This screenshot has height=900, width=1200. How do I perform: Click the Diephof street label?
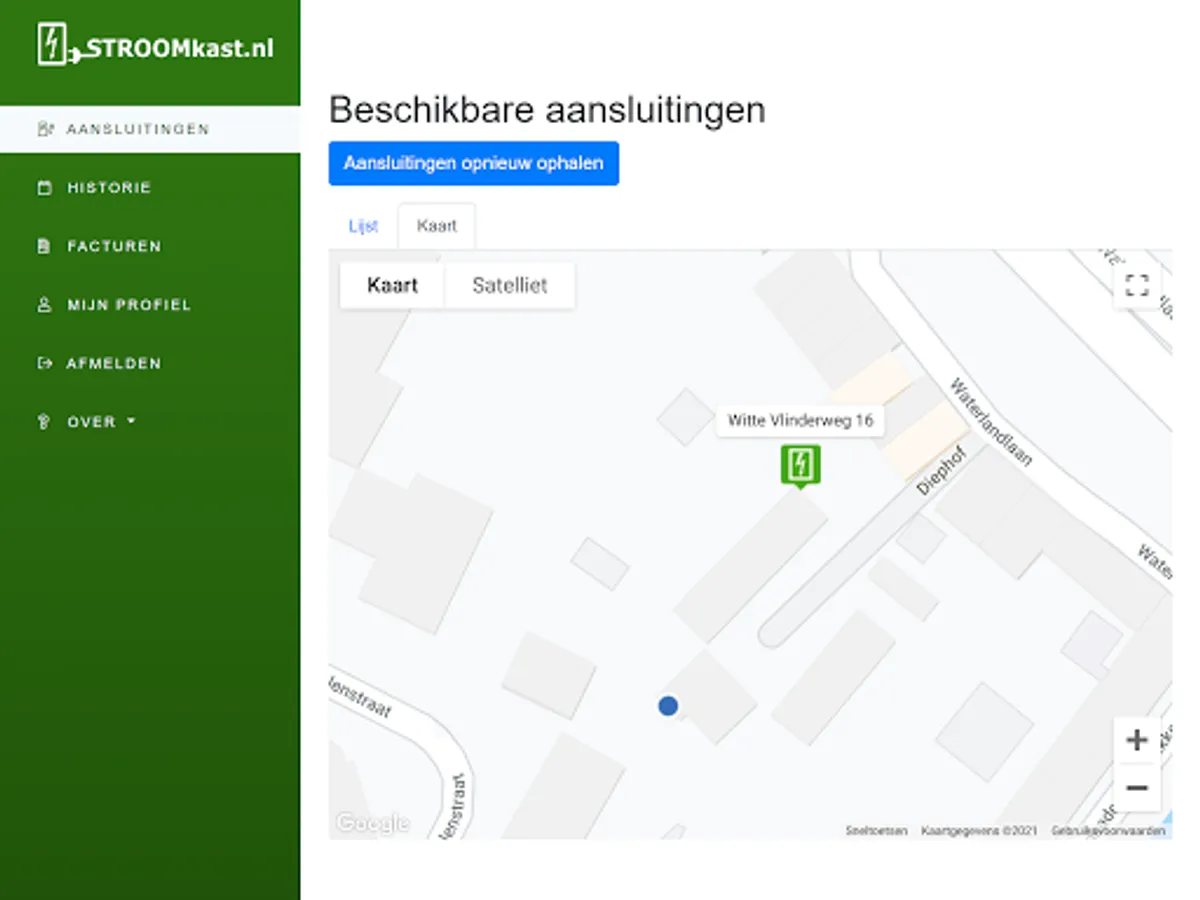tap(942, 471)
